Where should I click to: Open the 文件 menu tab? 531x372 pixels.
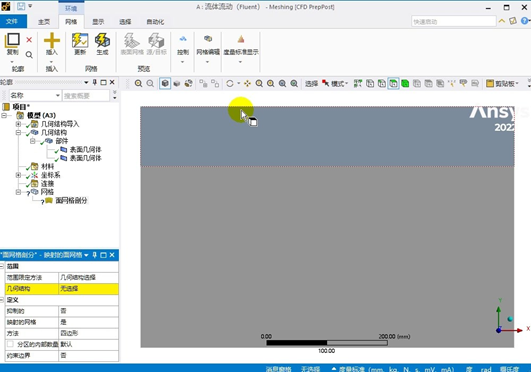coord(12,21)
